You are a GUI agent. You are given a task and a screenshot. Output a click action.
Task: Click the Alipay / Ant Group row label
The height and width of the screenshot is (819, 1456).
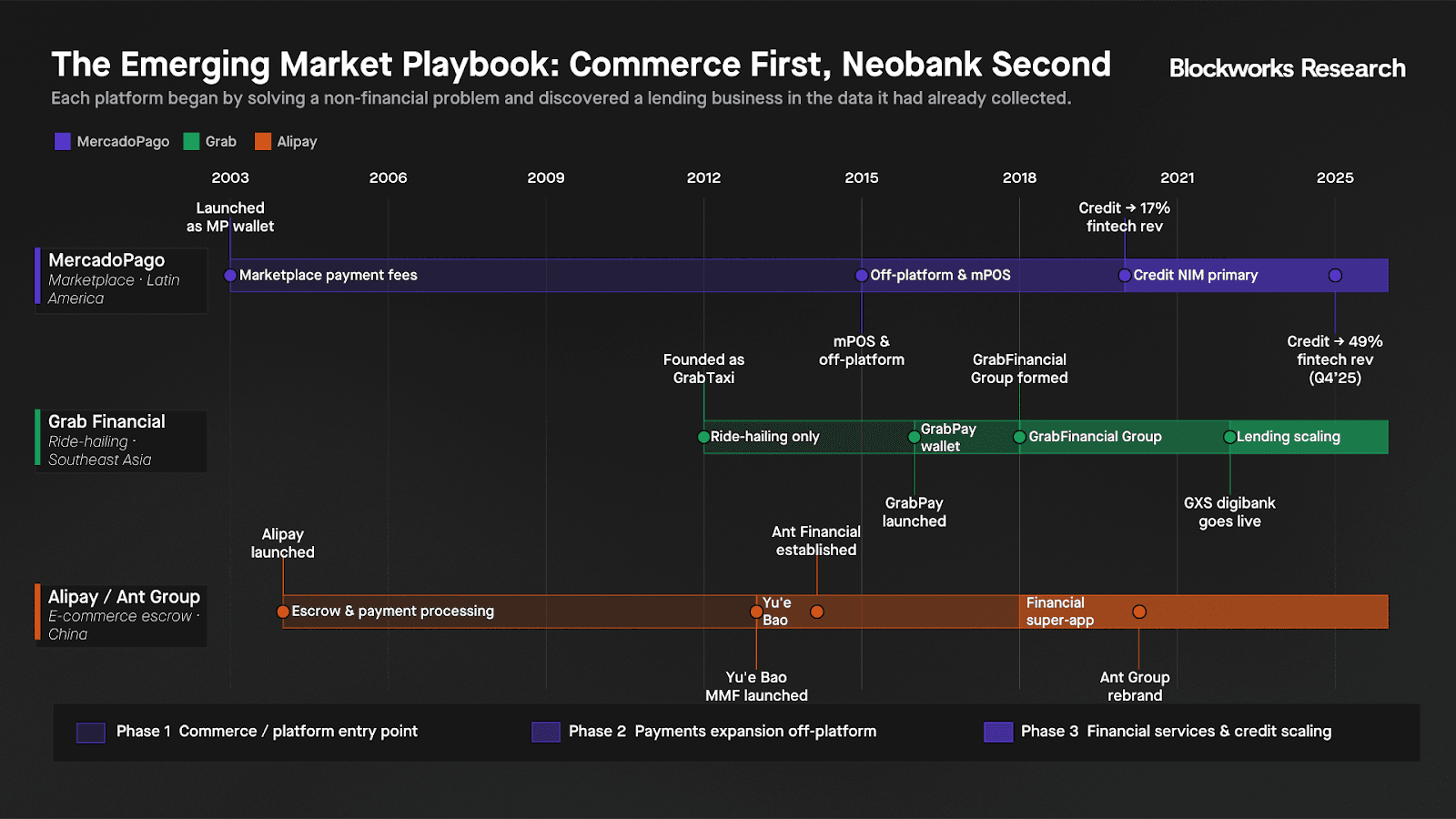pyautogui.click(x=124, y=597)
